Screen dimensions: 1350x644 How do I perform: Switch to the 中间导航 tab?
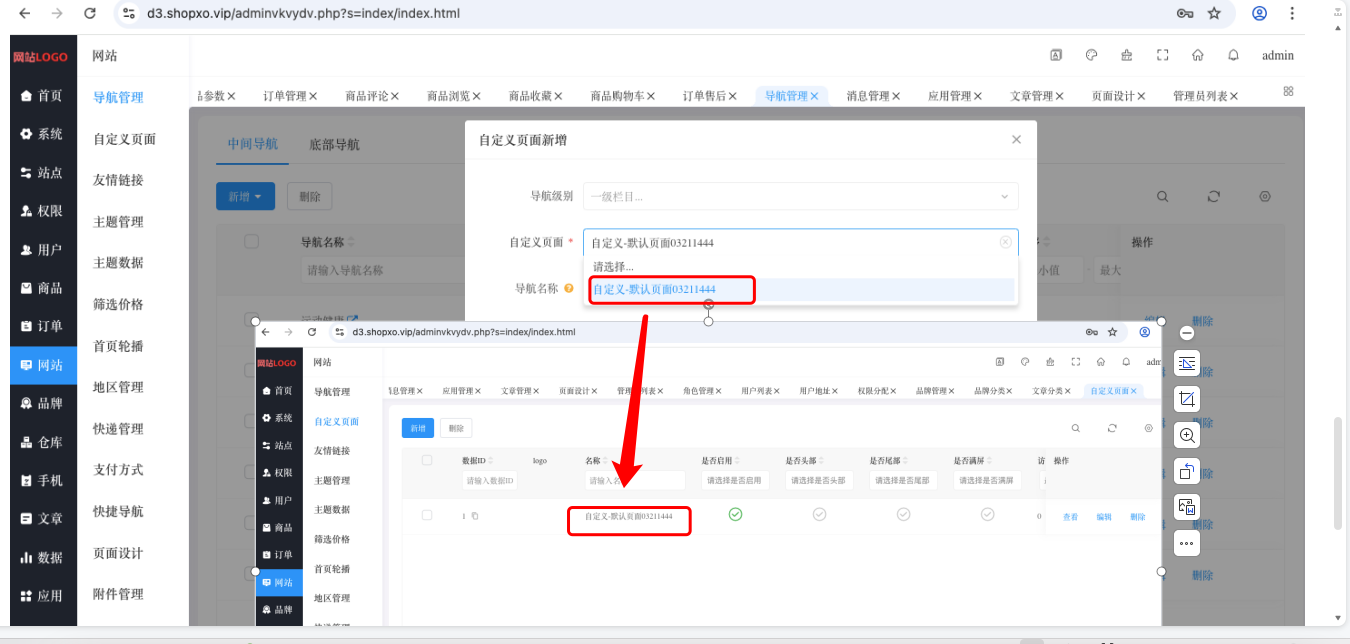tap(252, 144)
